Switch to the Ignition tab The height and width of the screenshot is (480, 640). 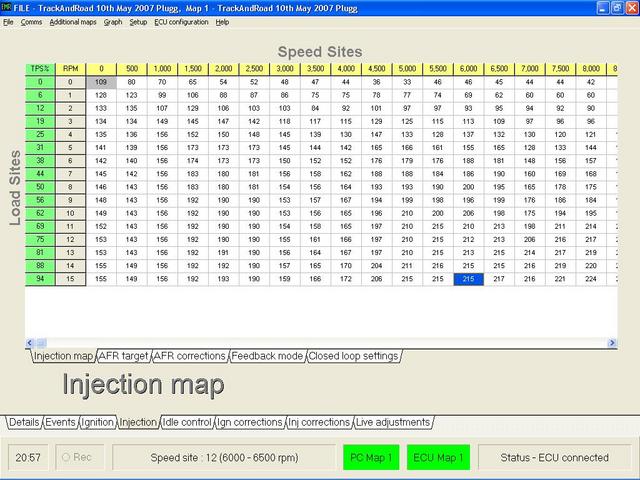97,423
